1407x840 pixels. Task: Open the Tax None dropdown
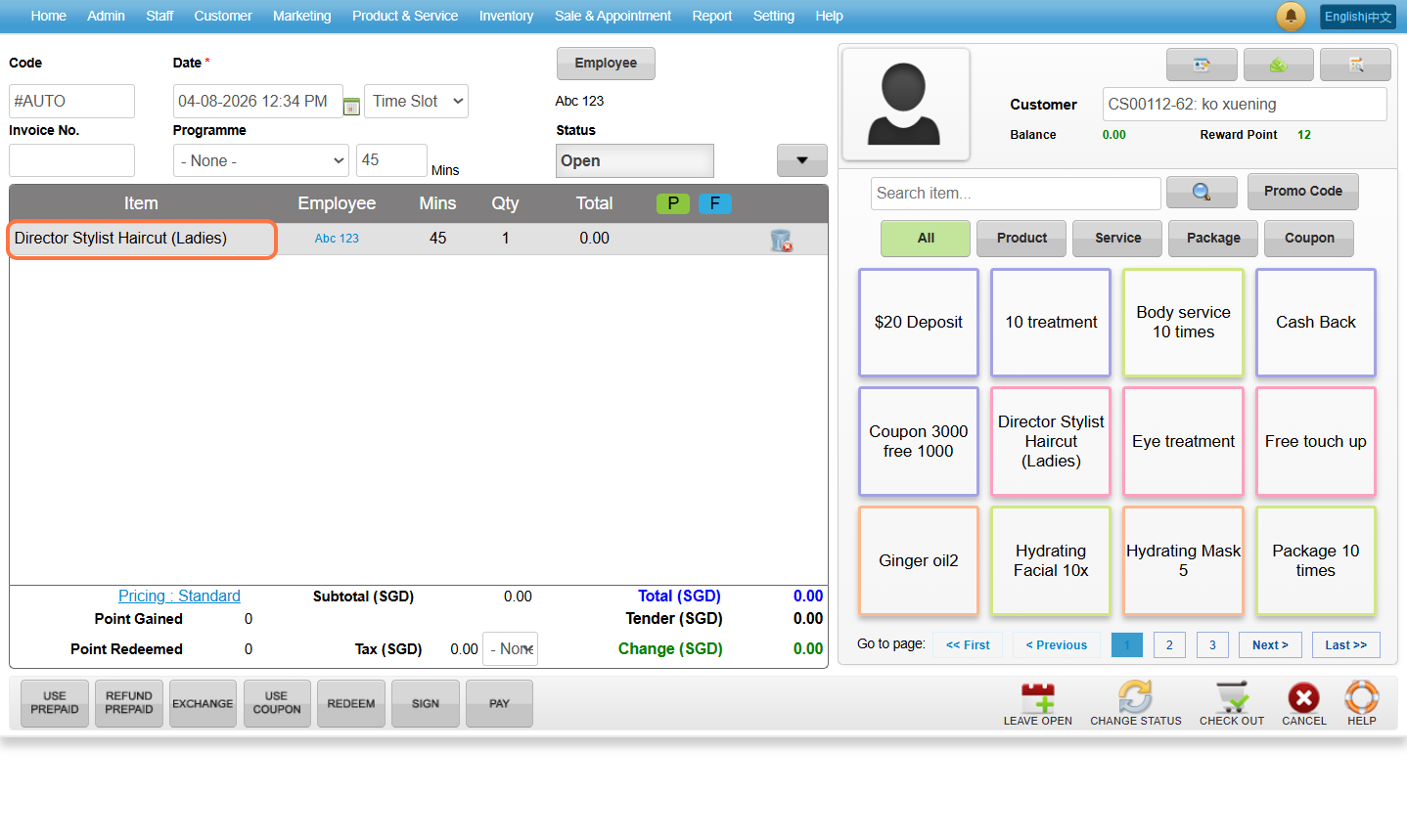511,649
